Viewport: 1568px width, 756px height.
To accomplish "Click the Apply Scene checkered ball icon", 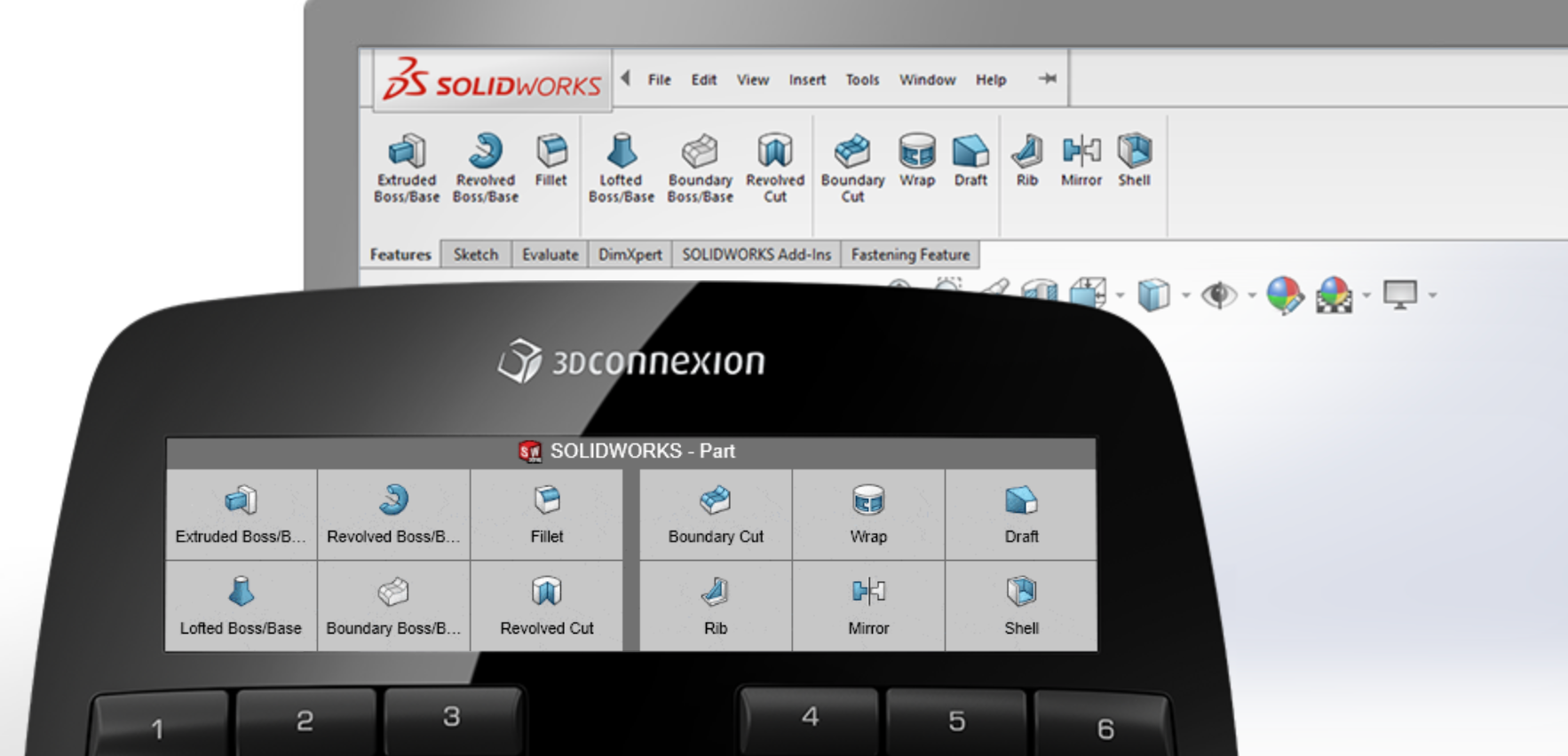I will [x=1334, y=295].
